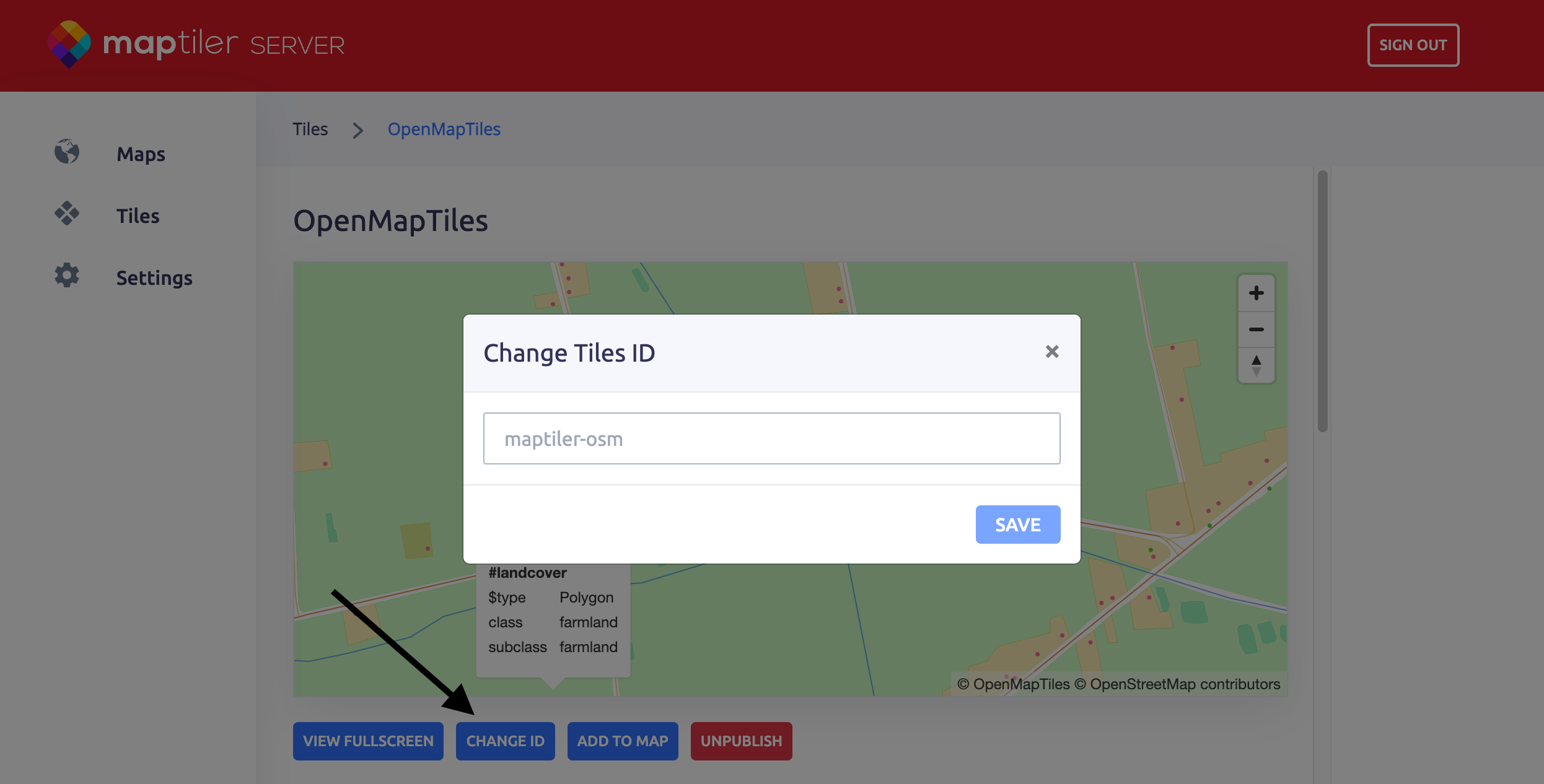Click the Tiles diamond icon

(67, 214)
